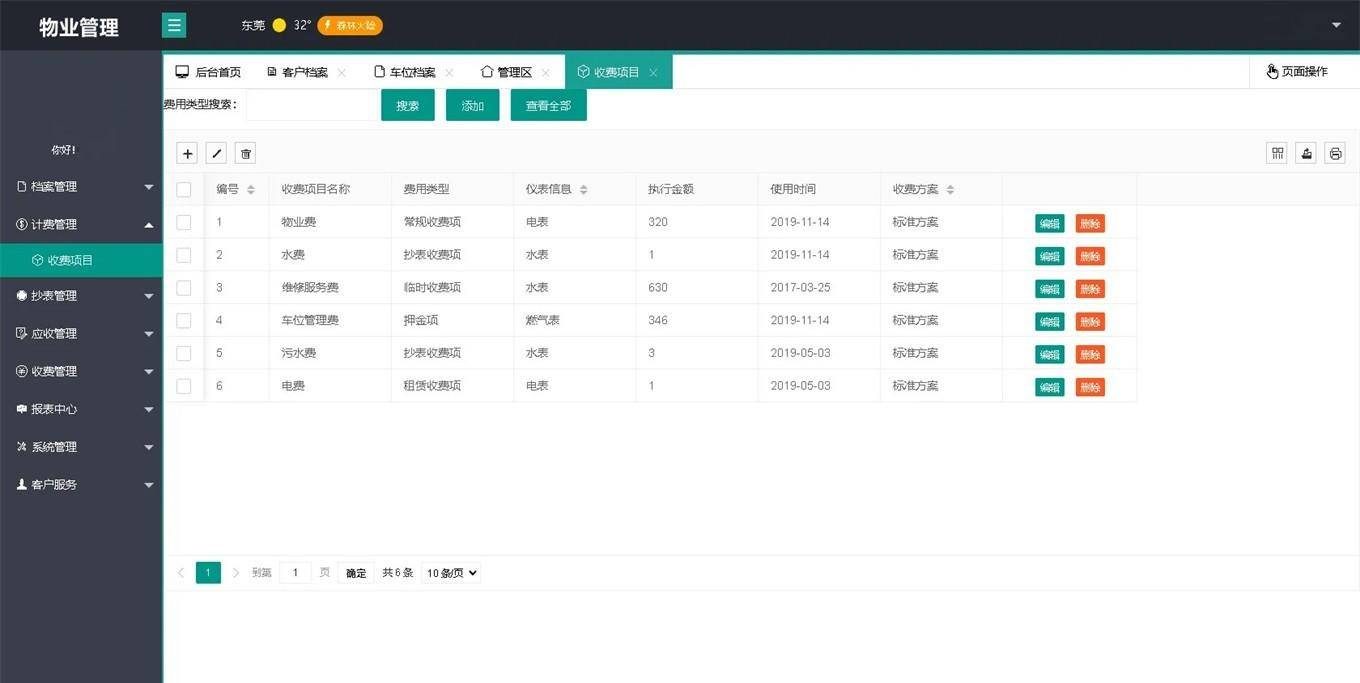The height and width of the screenshot is (683, 1360).
Task: Go to next page arrow
Action: 236,573
